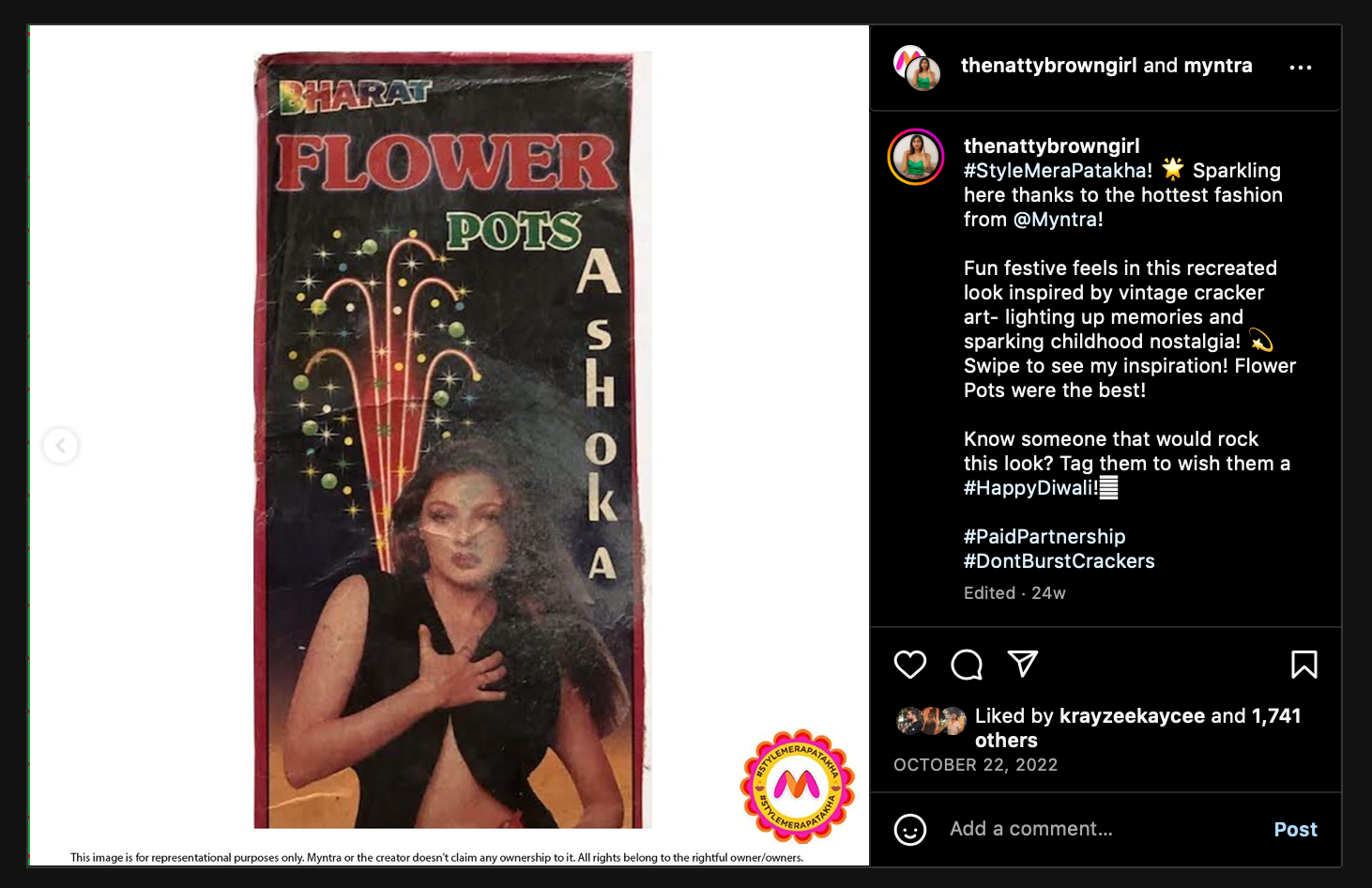Save the post with the bookmark icon

click(1304, 665)
